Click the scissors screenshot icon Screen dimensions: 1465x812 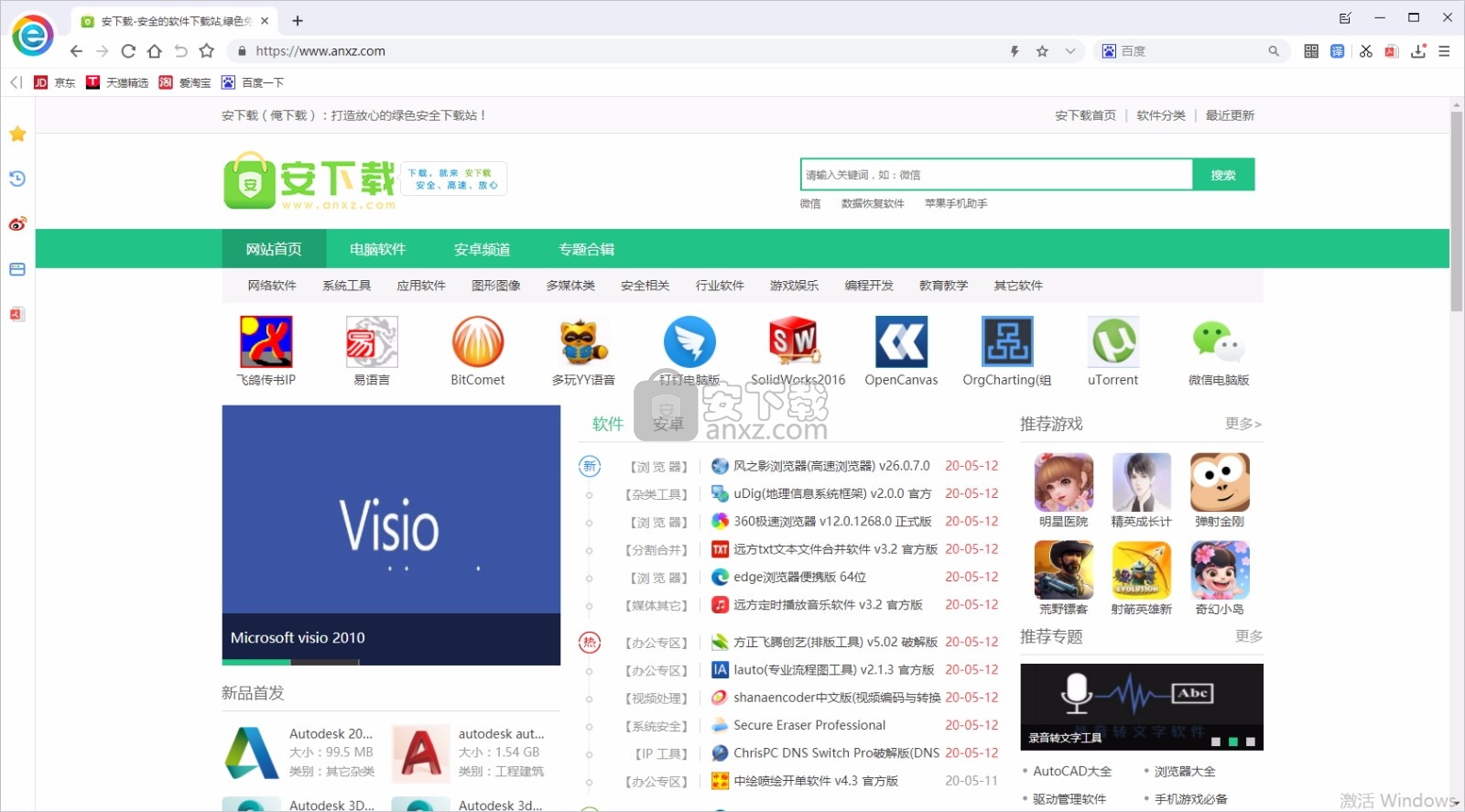point(1365,51)
